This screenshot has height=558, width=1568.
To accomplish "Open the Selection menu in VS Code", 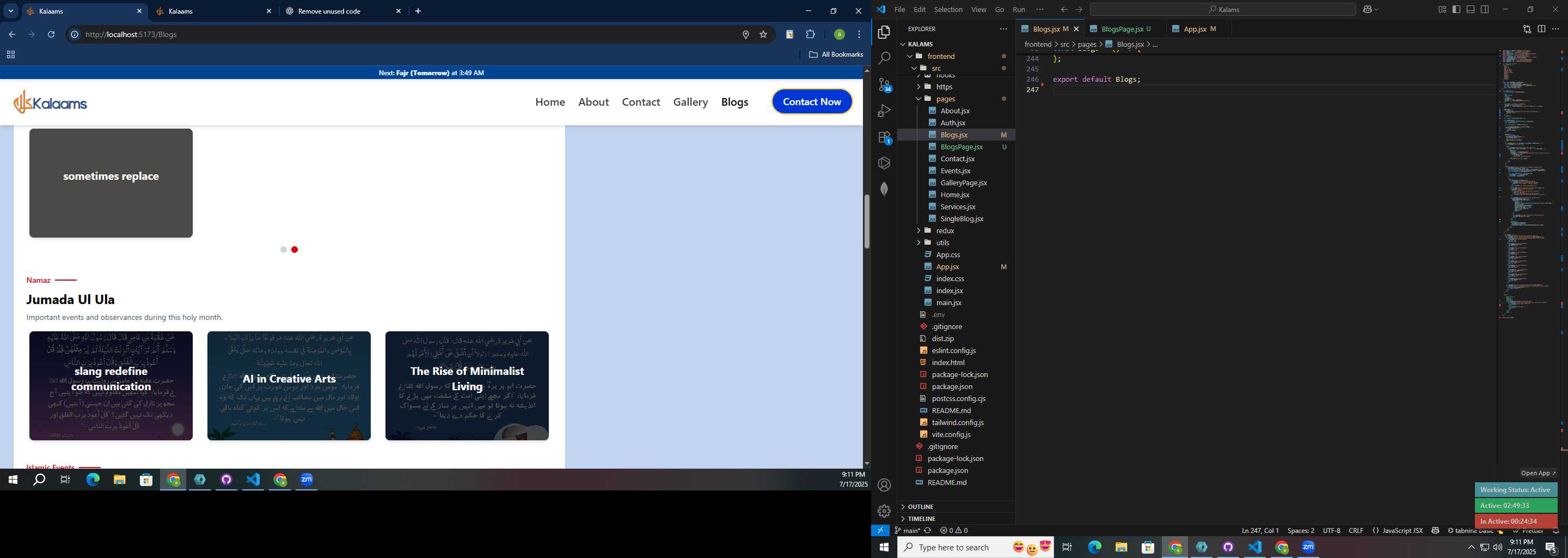I will (948, 9).
